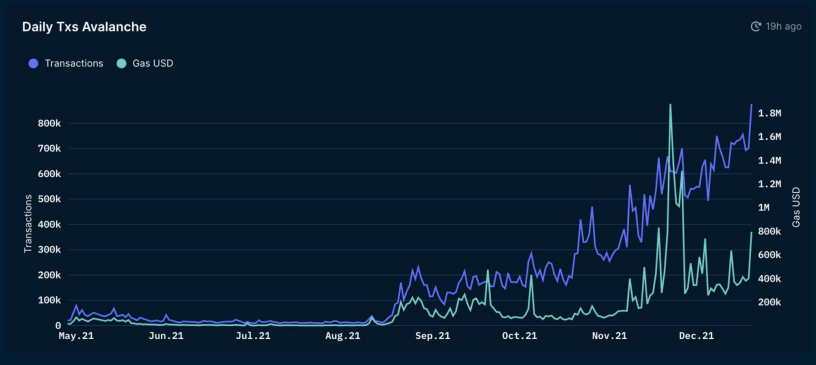
Task: Select the Aug.21 x-axis label
Action: (x=342, y=337)
